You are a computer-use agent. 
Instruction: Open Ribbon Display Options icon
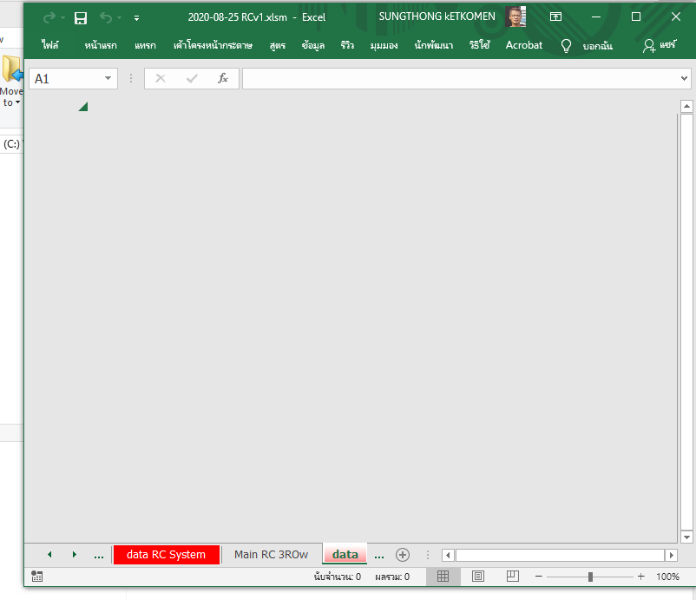coord(555,17)
